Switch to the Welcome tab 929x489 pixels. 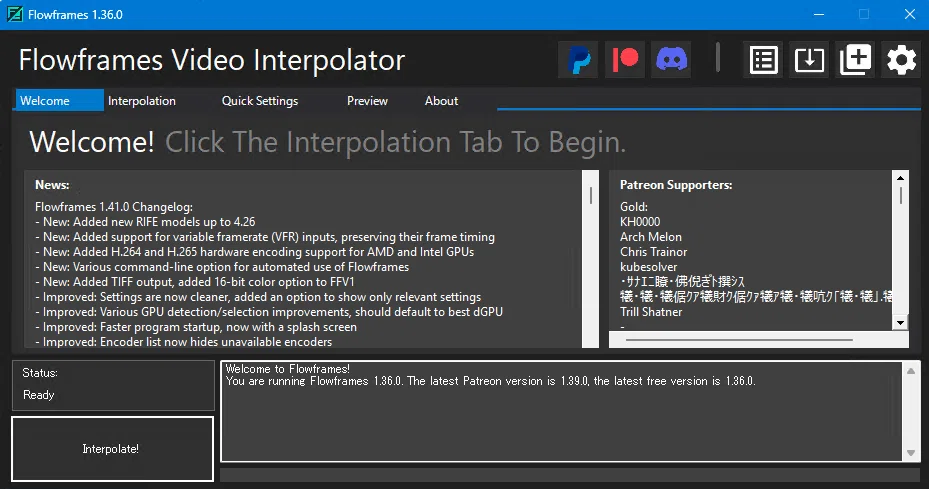click(58, 101)
